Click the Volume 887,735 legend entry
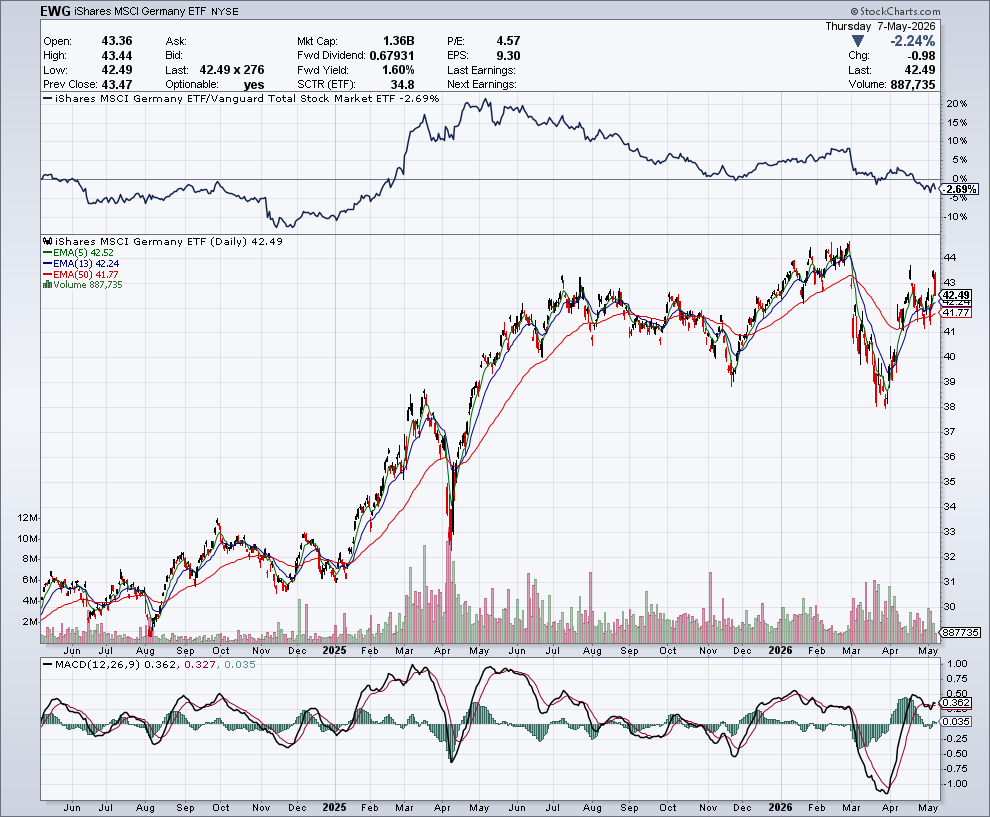Viewport: 990px width, 817px height. [x=83, y=285]
